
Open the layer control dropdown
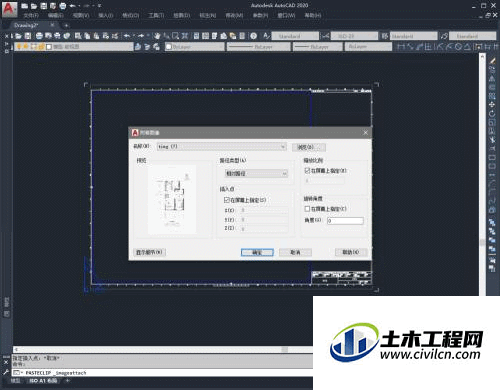coord(73,47)
